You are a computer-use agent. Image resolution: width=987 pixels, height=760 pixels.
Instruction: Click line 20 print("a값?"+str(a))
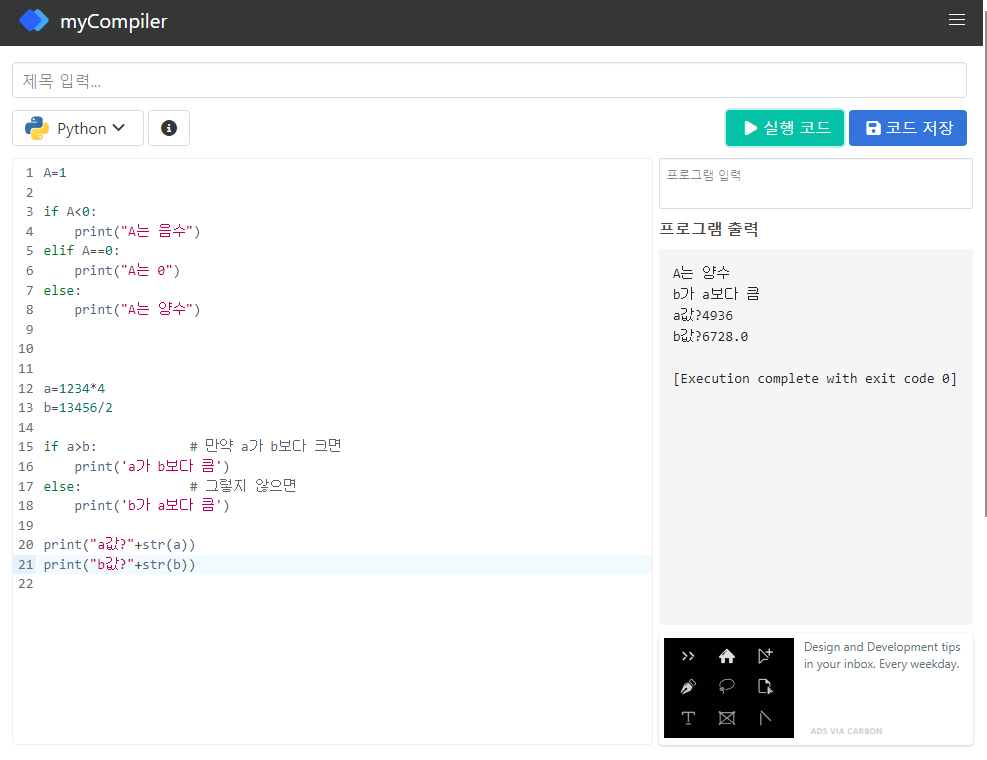(x=120, y=545)
